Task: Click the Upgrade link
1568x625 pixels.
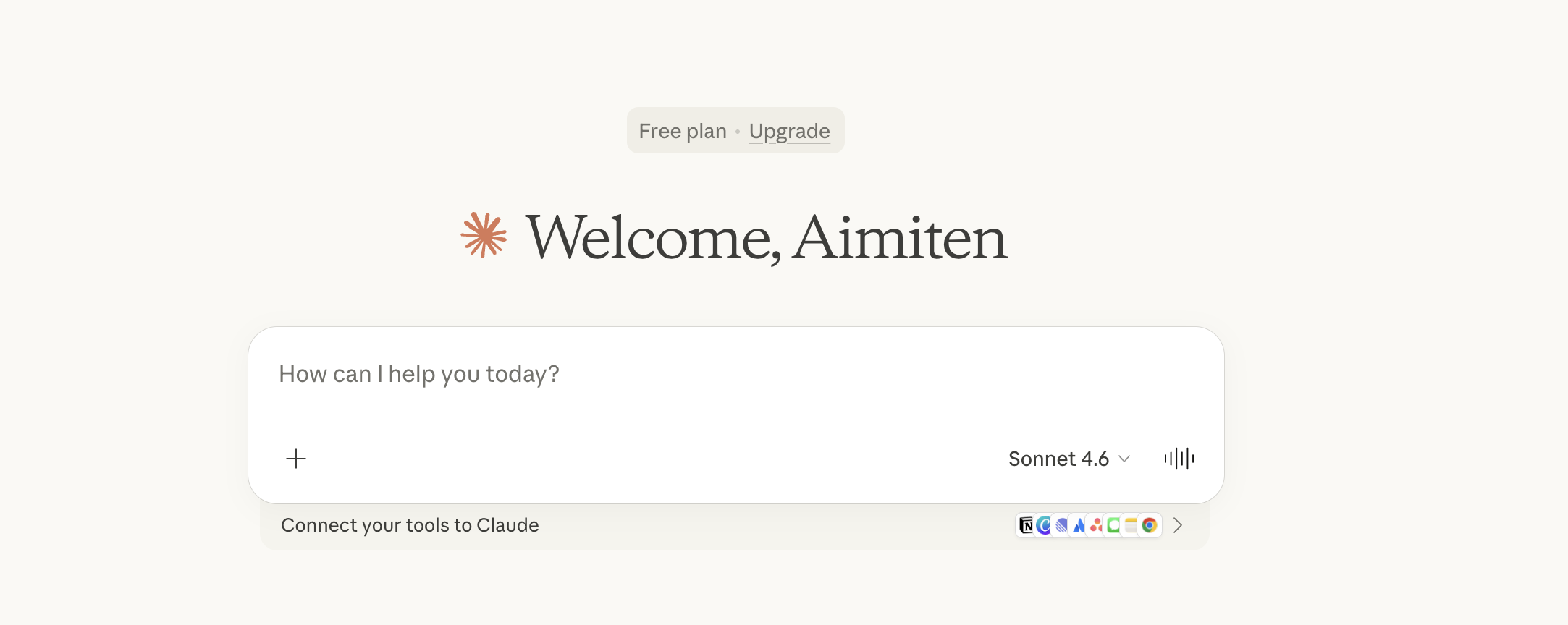Action: (789, 131)
